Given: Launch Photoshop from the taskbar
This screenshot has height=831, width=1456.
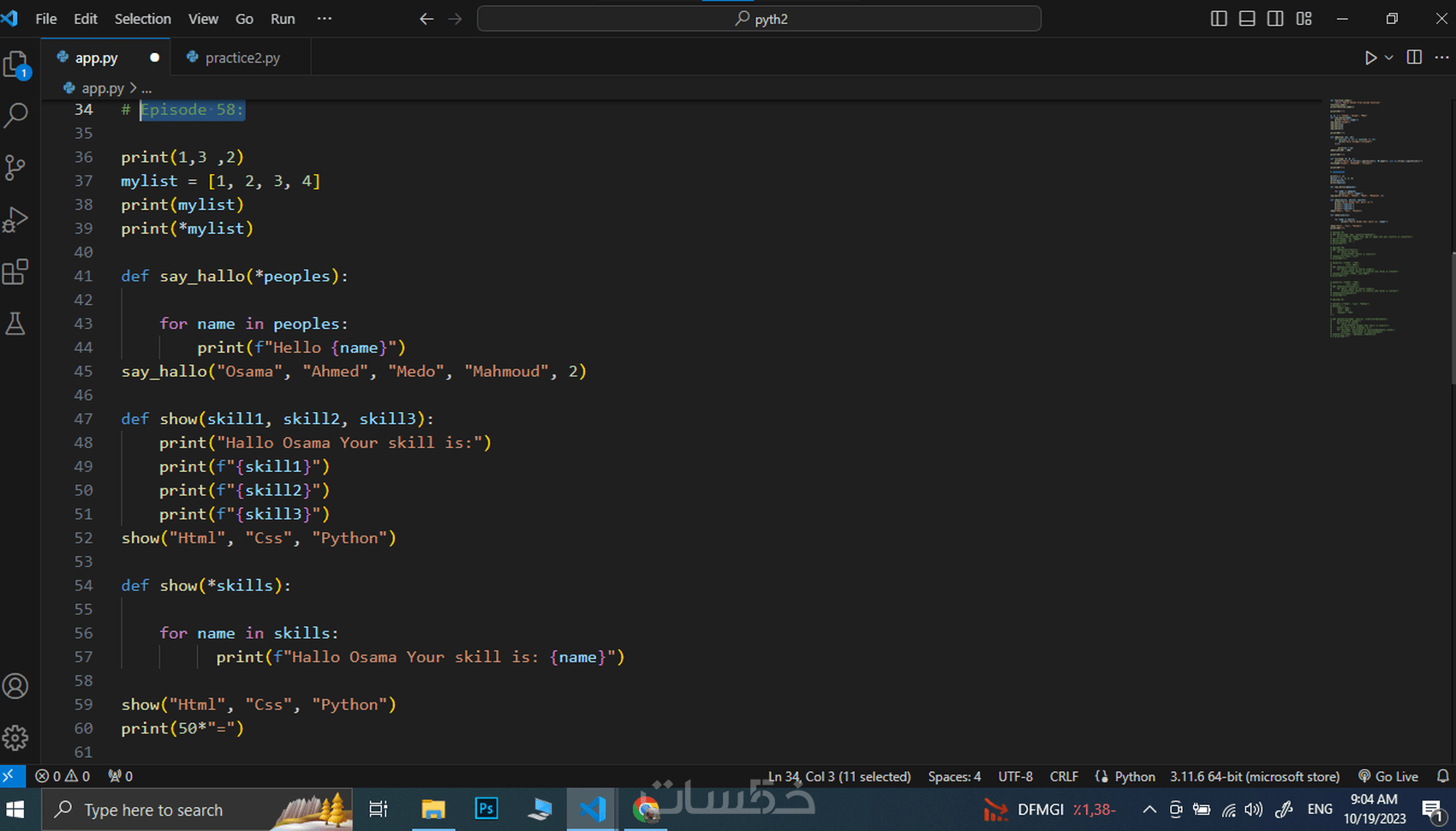Looking at the screenshot, I should click(x=486, y=810).
